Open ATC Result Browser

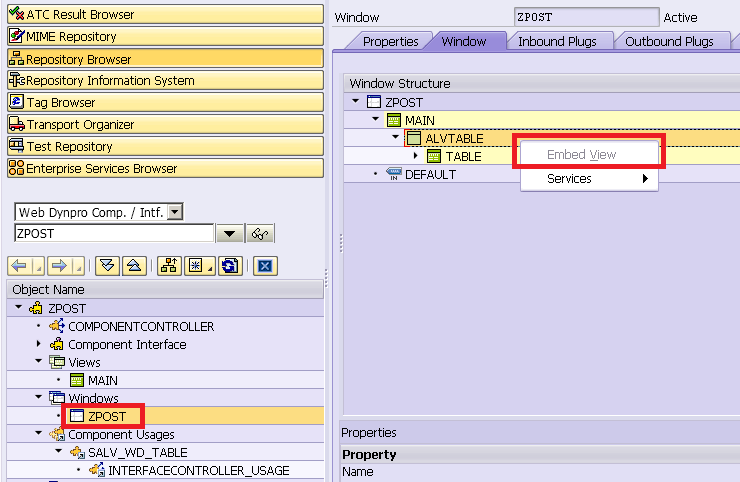click(165, 14)
